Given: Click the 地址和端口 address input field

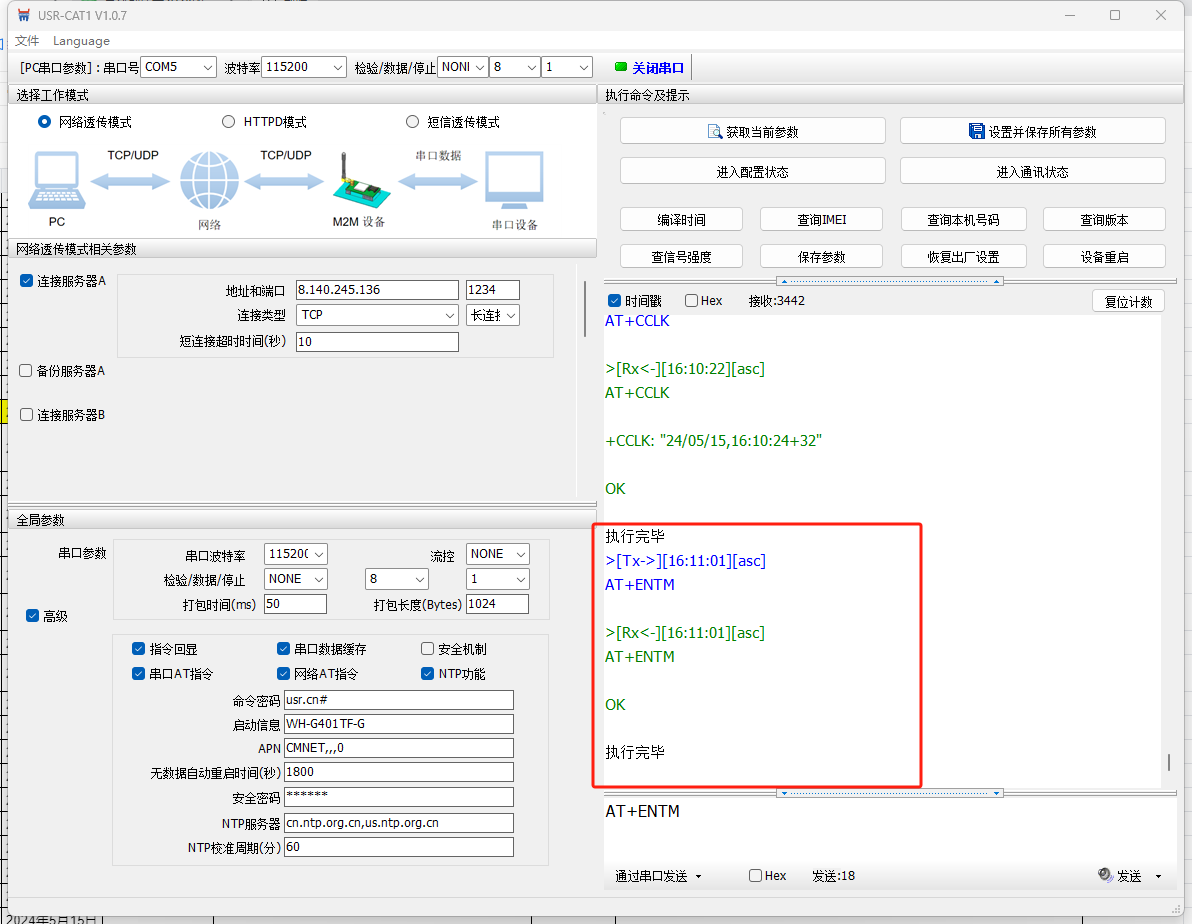Looking at the screenshot, I should (x=376, y=290).
